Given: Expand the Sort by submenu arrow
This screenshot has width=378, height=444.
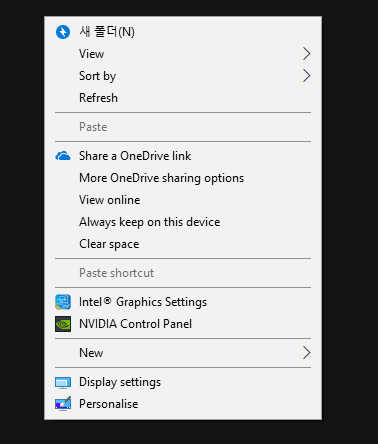Looking at the screenshot, I should pos(306,76).
